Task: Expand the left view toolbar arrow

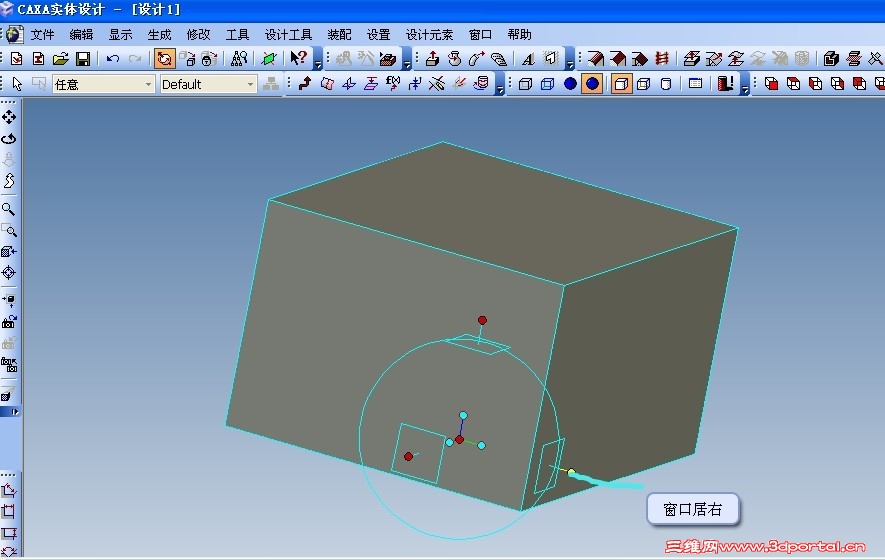Action: click(15, 412)
